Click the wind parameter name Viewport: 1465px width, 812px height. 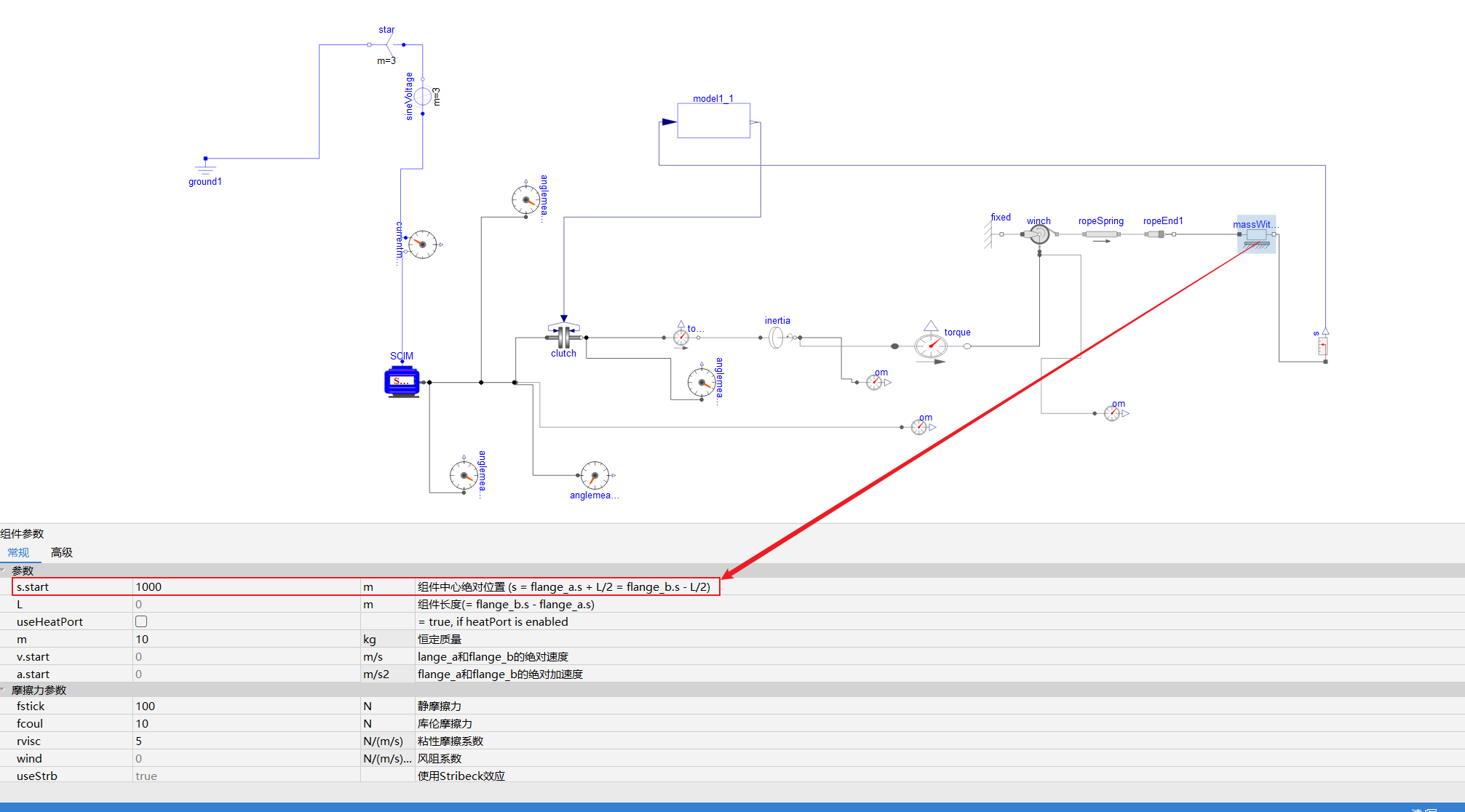tap(29, 758)
